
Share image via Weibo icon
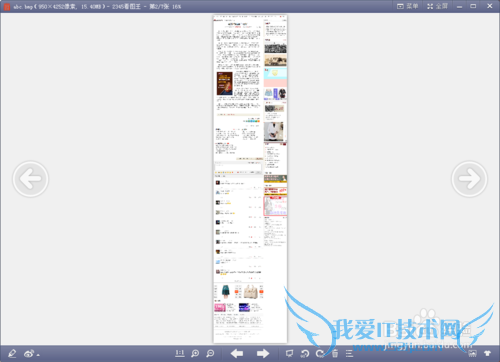(29, 353)
